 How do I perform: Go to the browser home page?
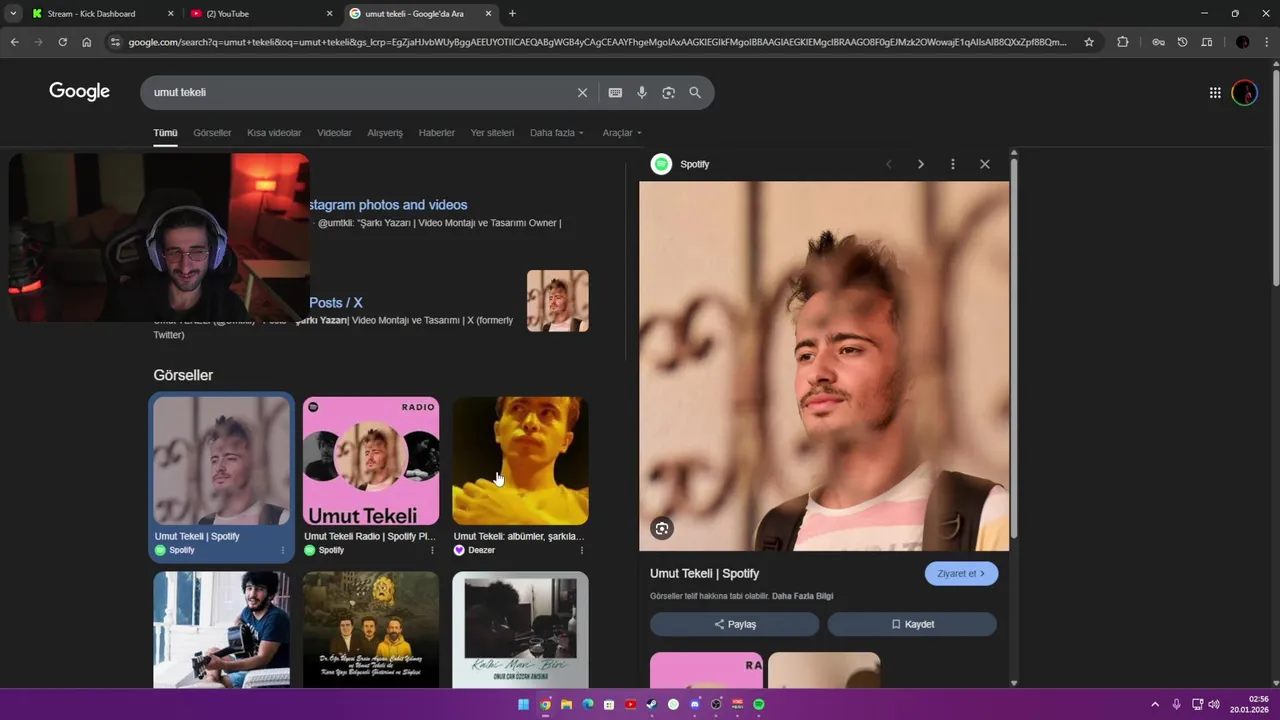tap(87, 42)
